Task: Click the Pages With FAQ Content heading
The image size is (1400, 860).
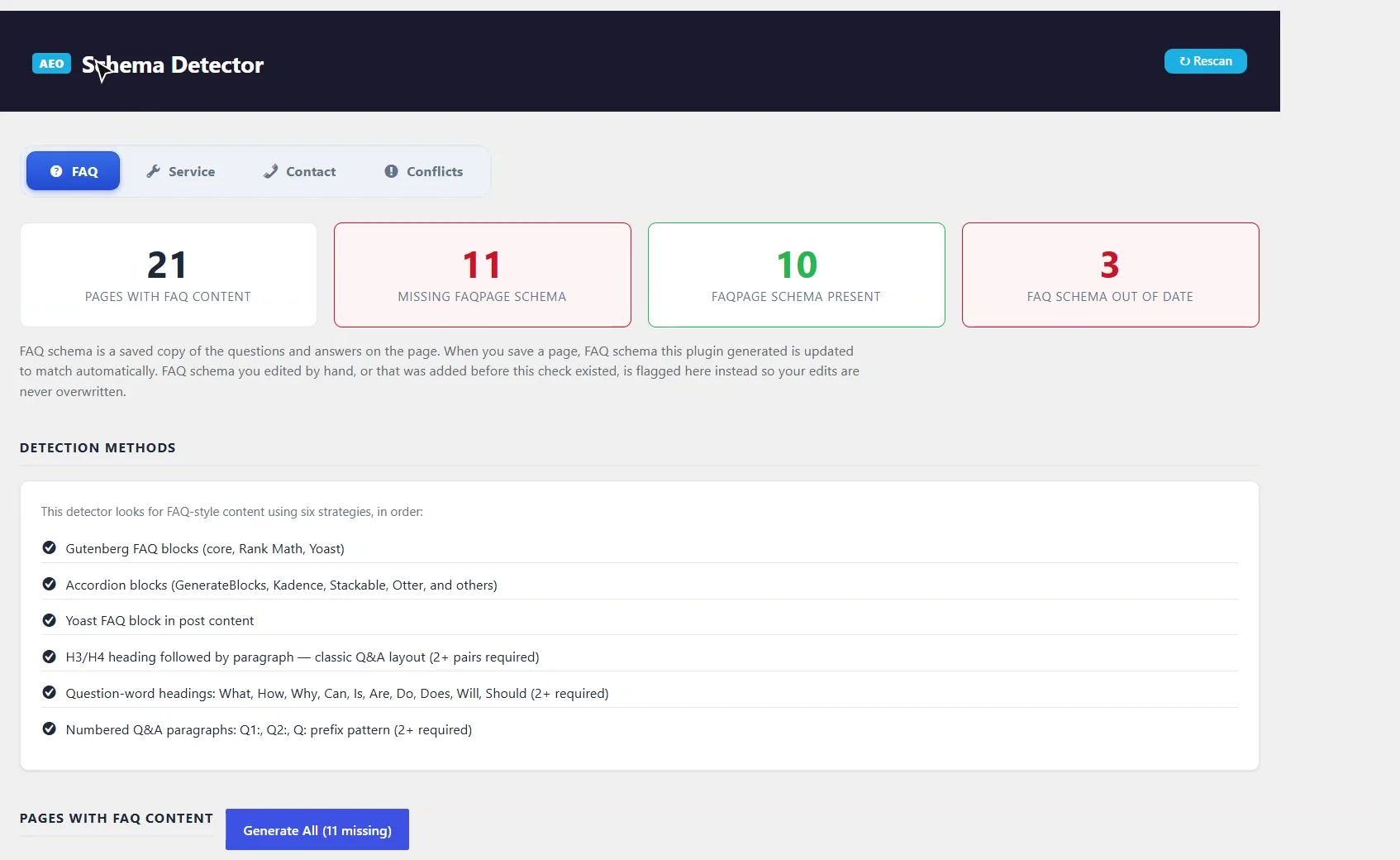Action: [x=117, y=818]
